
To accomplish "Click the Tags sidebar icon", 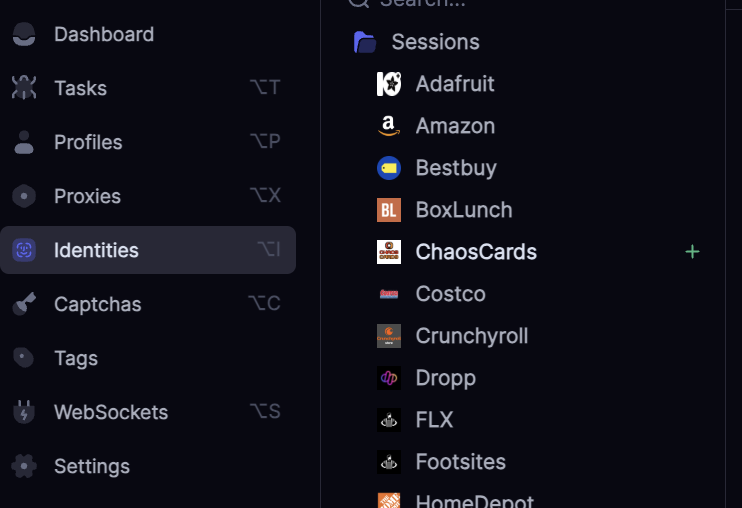I will click(24, 358).
